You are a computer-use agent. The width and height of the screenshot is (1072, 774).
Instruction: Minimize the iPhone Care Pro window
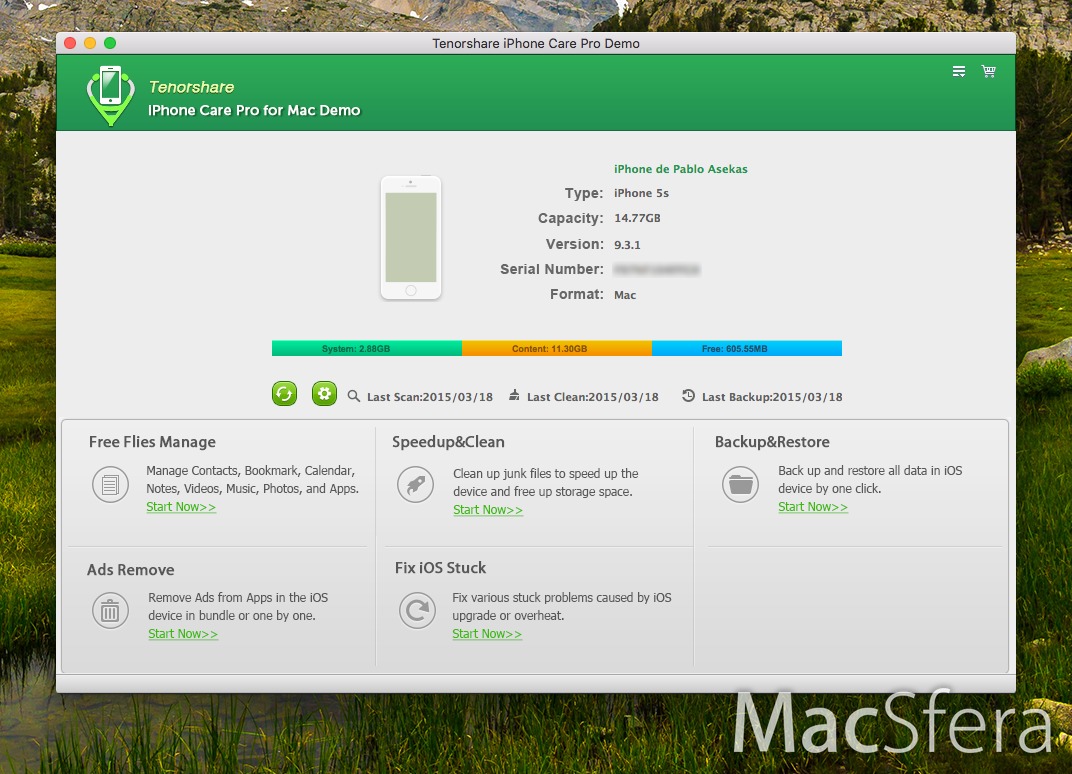pyautogui.click(x=90, y=43)
